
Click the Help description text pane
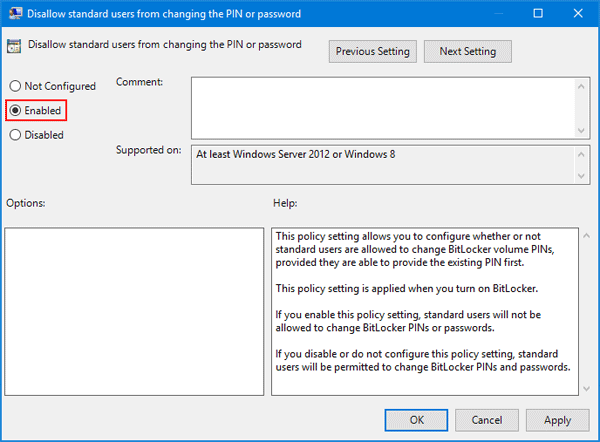tap(427, 311)
